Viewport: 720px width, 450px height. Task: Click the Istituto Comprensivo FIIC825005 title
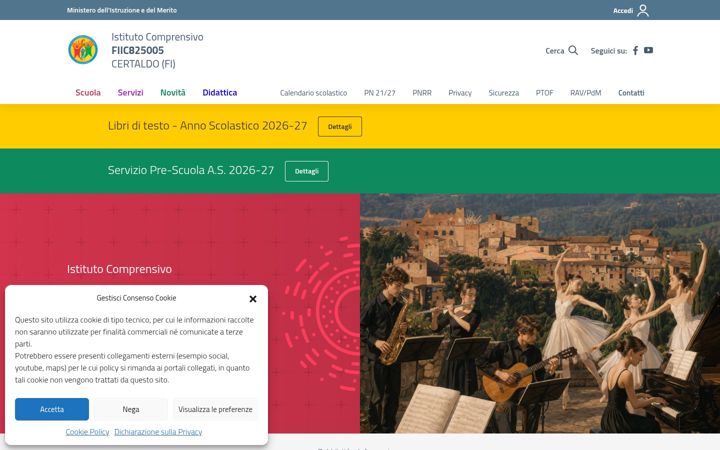tap(157, 50)
